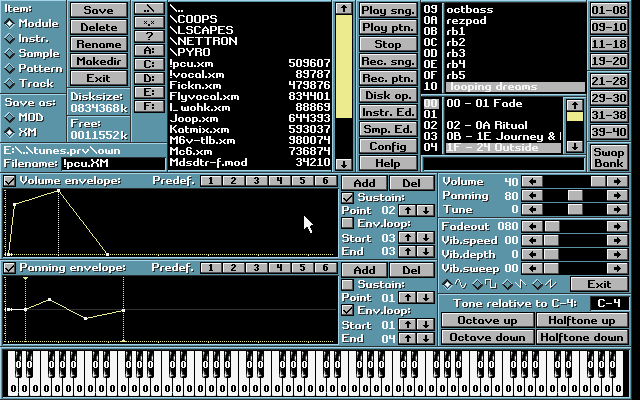Switch to instrument bank 09-10
The height and width of the screenshot is (400, 640).
609,27
